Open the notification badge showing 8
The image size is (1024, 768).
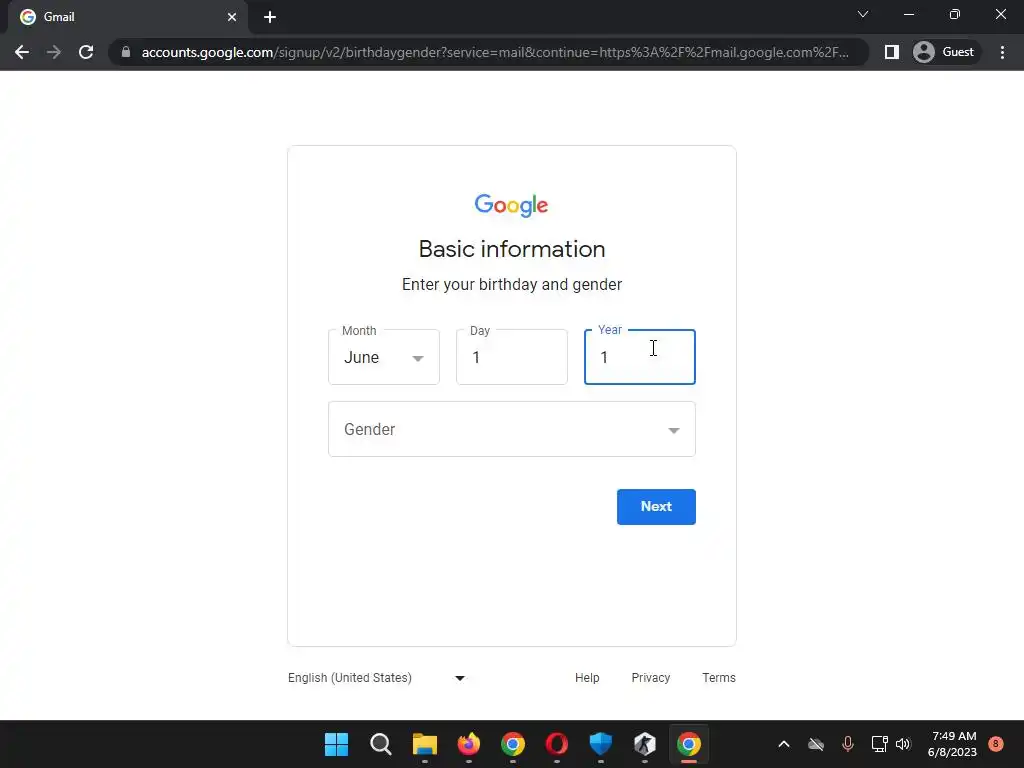(x=995, y=744)
